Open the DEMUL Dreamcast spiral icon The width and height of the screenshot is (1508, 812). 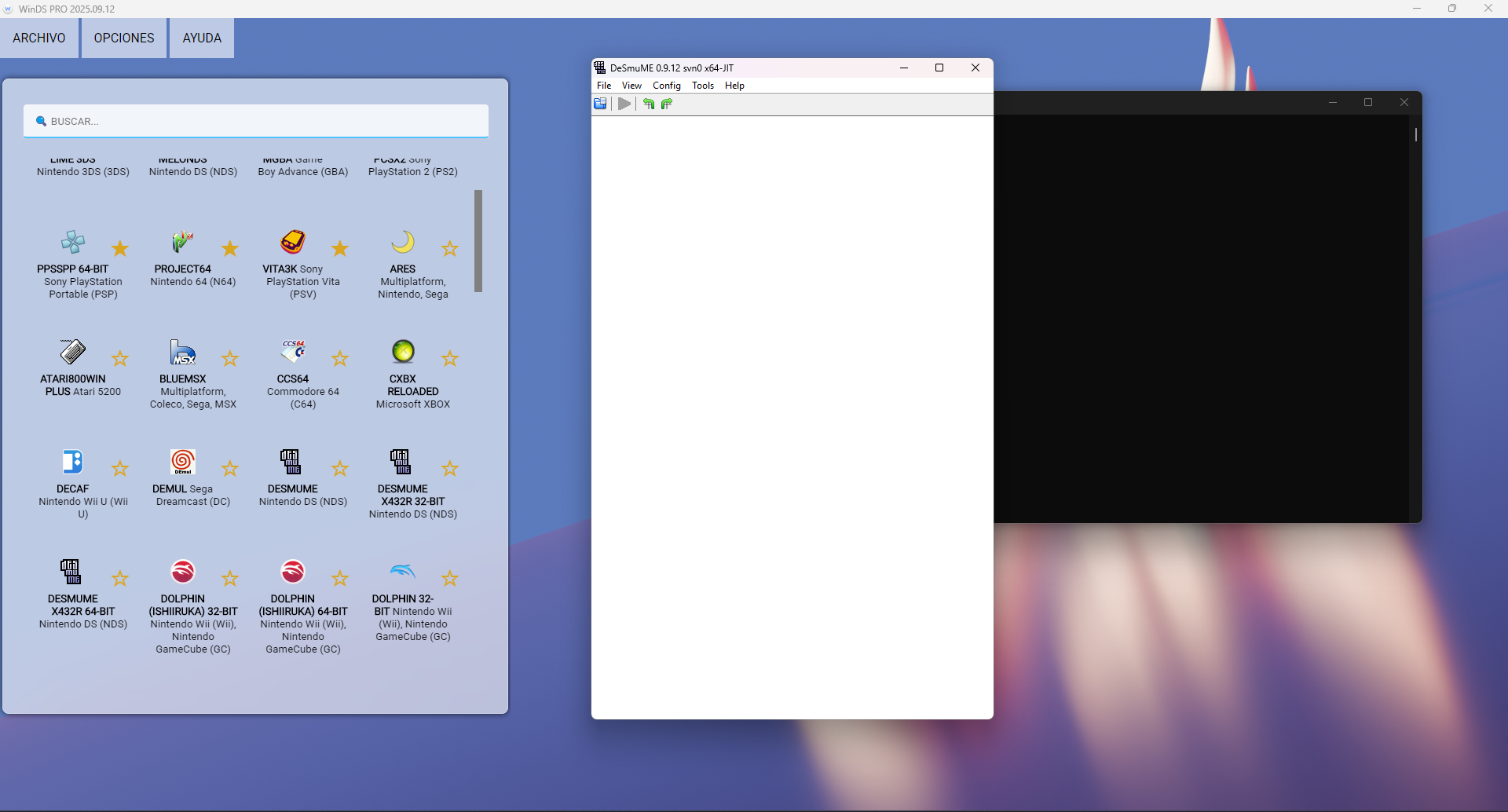[x=183, y=462]
